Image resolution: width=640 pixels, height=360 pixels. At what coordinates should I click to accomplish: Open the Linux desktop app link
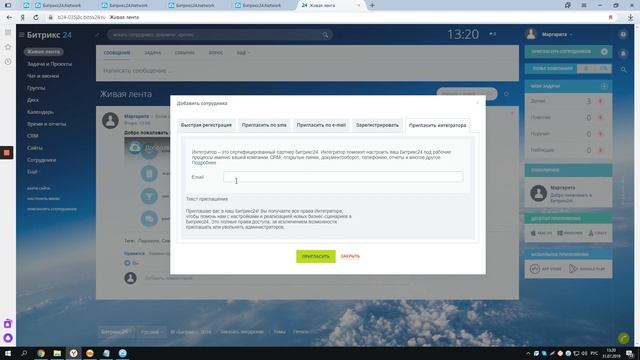click(x=597, y=233)
